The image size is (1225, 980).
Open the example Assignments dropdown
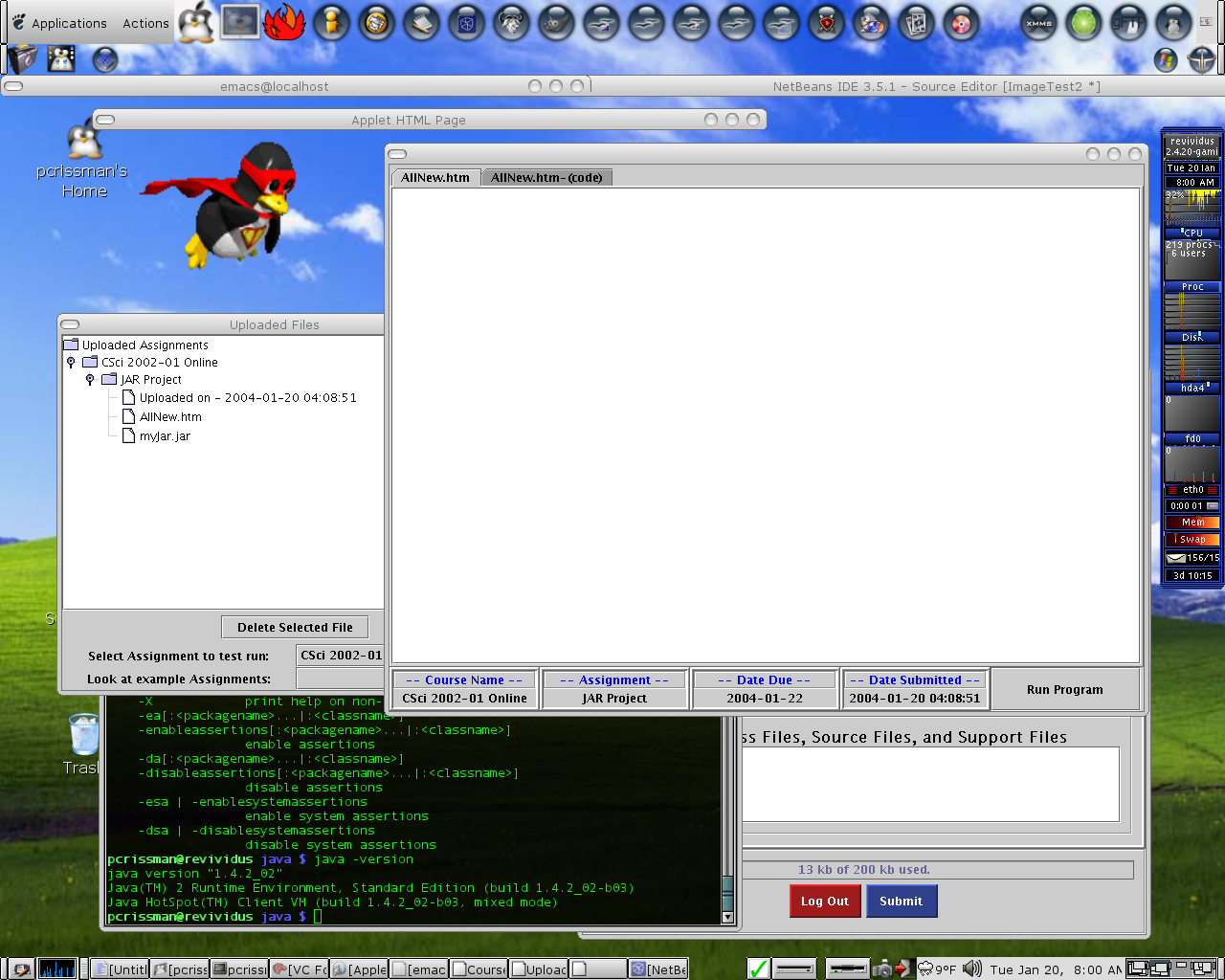click(340, 679)
